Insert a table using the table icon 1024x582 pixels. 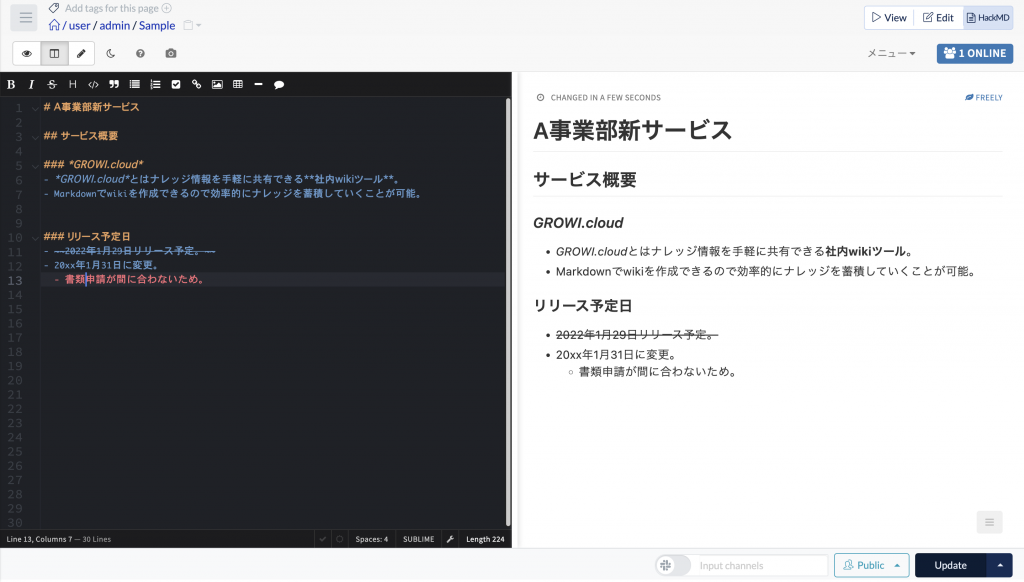pos(237,85)
